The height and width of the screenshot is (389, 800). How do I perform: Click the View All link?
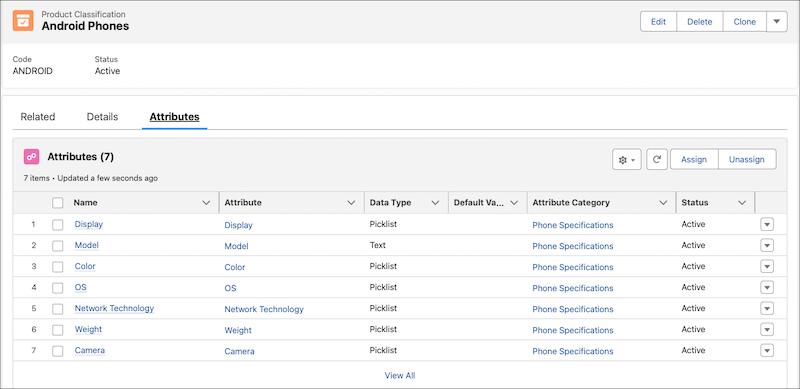400,376
